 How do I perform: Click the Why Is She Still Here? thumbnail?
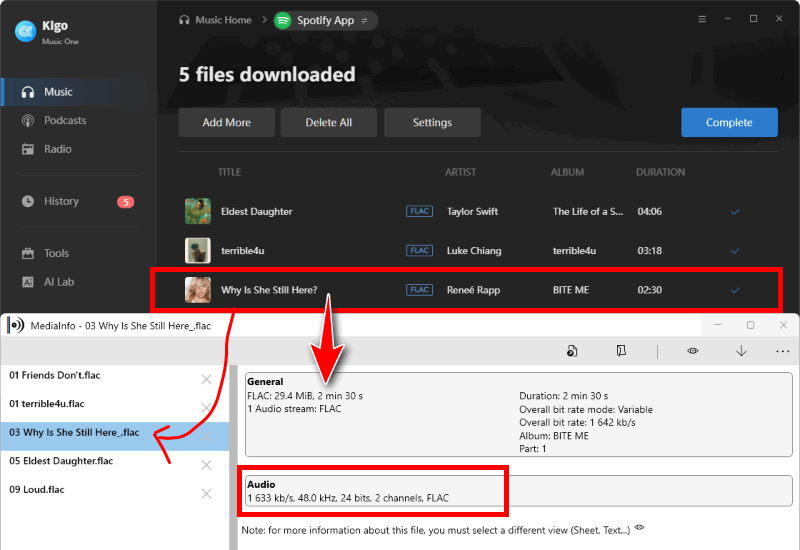(197, 290)
